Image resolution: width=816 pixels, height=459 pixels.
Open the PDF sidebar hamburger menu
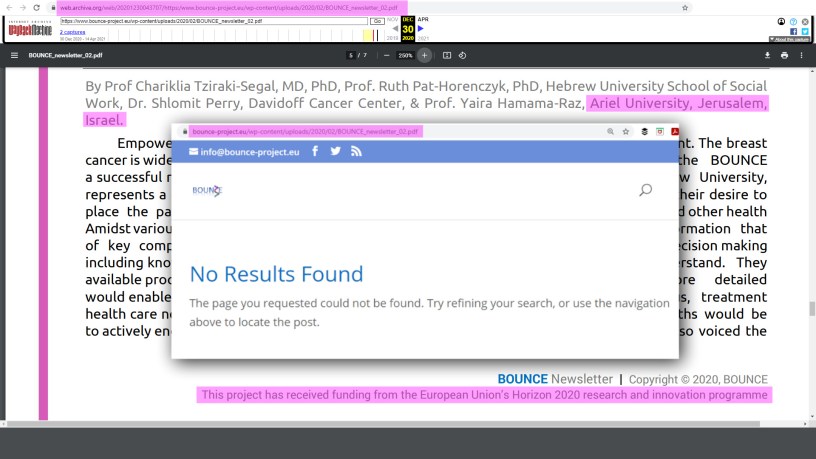point(14,54)
